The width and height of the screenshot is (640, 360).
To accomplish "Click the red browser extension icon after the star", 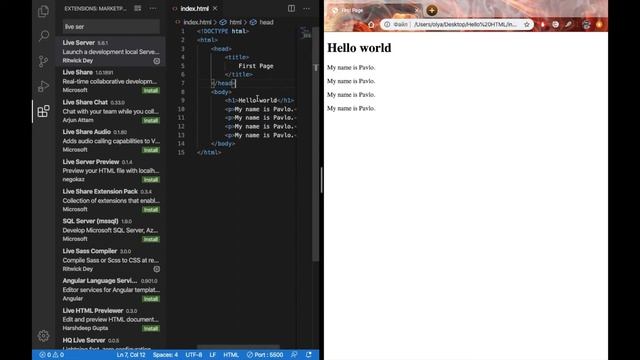I will pyautogui.click(x=542, y=24).
